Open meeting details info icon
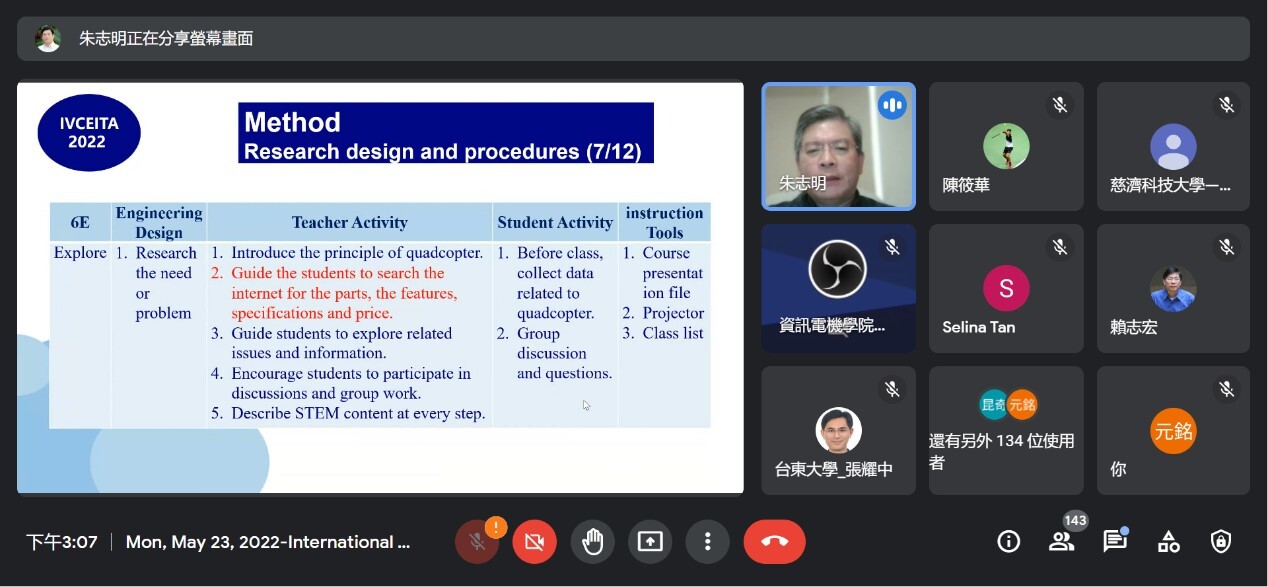 click(x=1009, y=542)
